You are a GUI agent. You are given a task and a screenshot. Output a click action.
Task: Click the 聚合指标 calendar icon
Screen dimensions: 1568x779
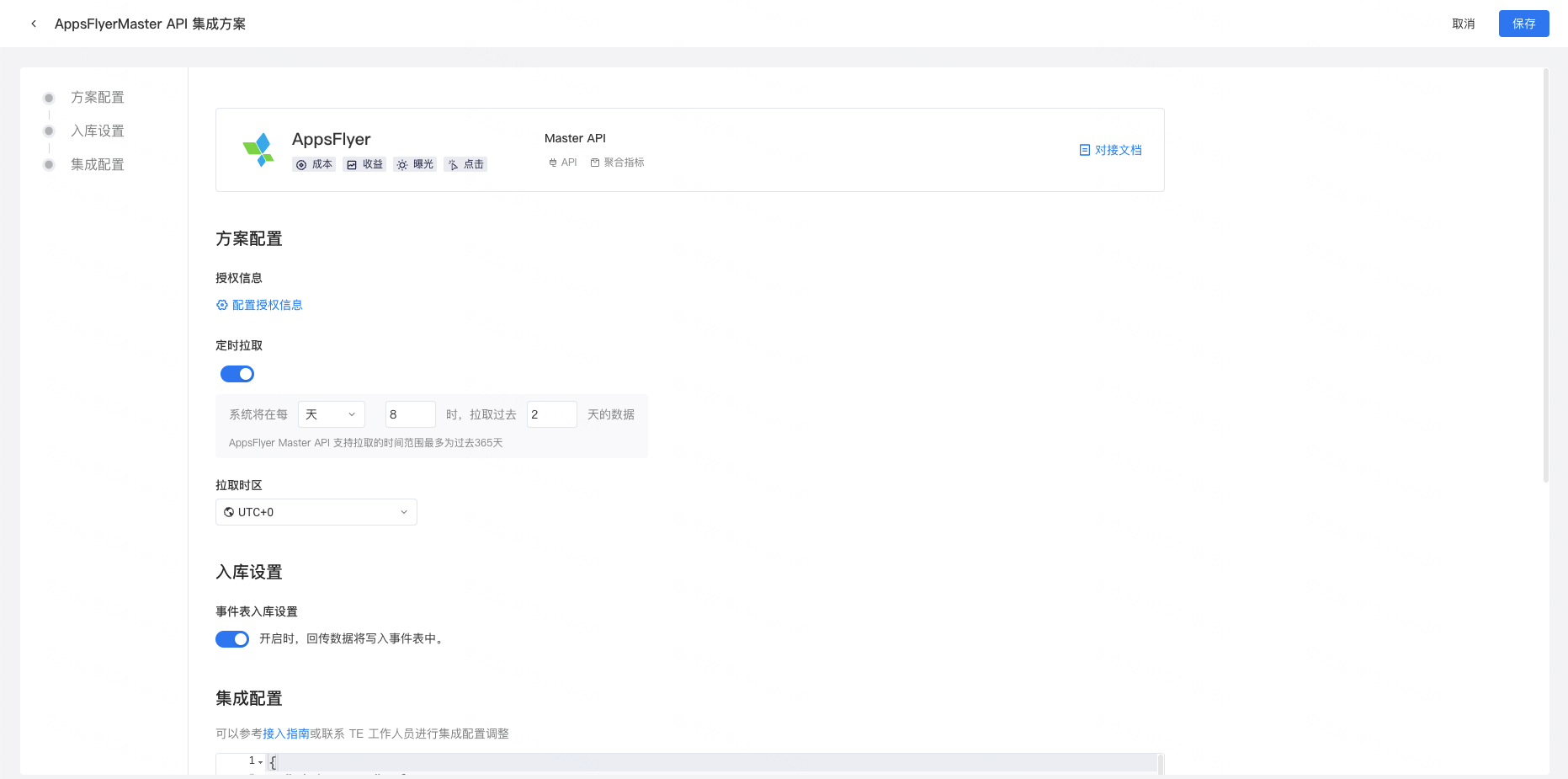(596, 162)
